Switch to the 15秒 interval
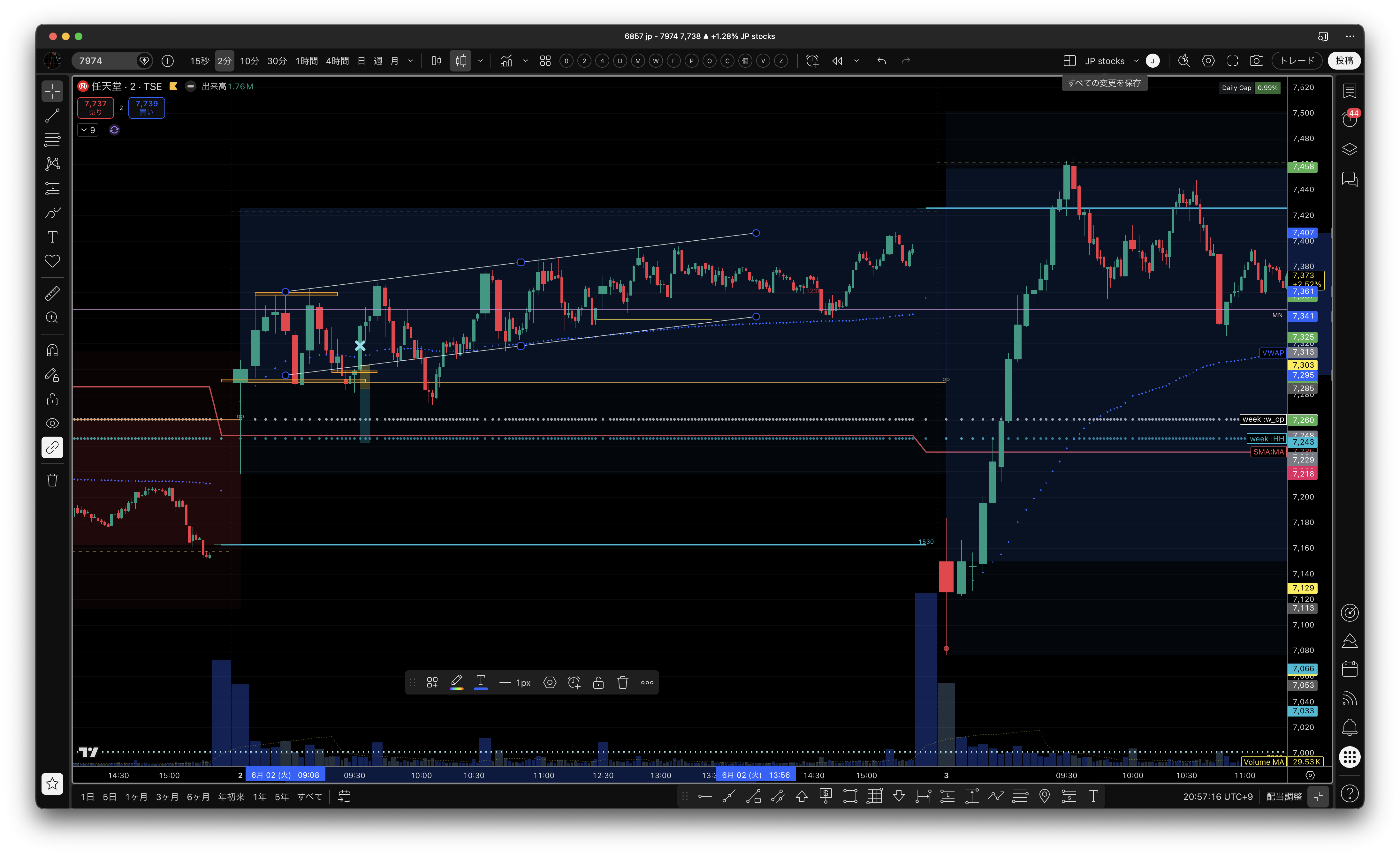1400x856 pixels. tap(200, 61)
